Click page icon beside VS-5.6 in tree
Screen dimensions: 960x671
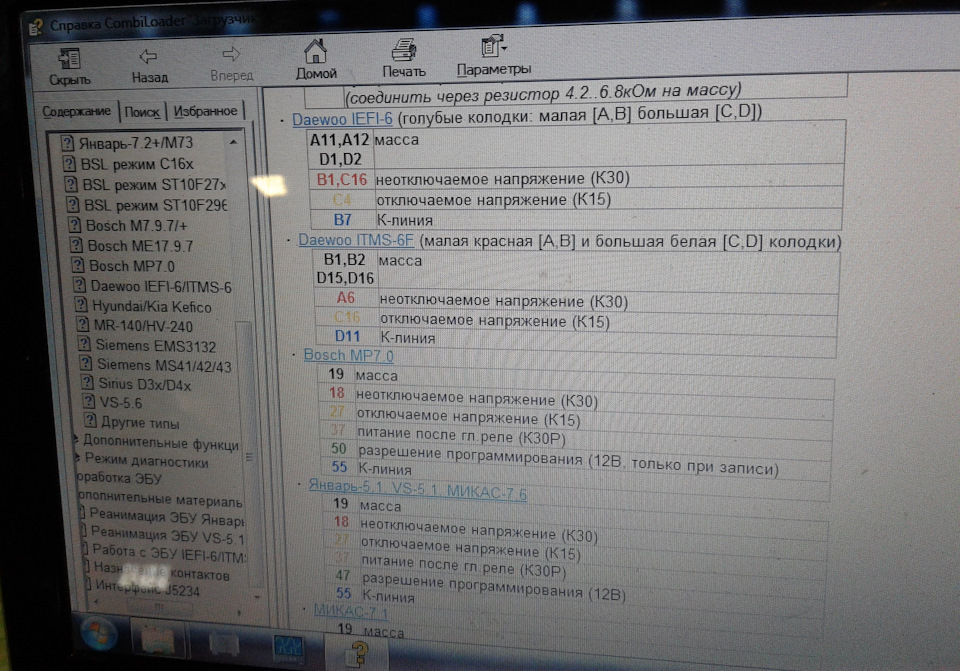(x=89, y=402)
